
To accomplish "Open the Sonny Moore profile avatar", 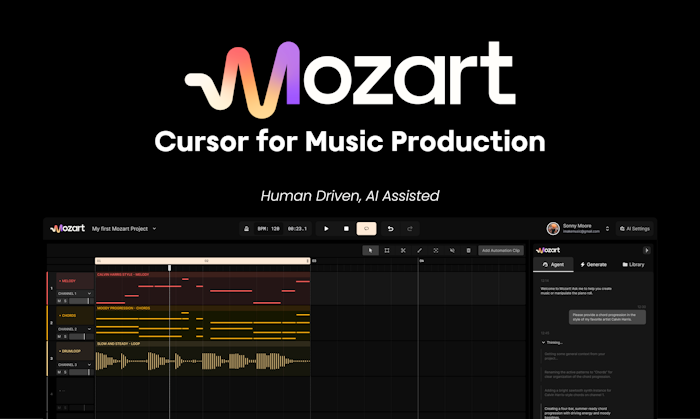I will click(553, 228).
